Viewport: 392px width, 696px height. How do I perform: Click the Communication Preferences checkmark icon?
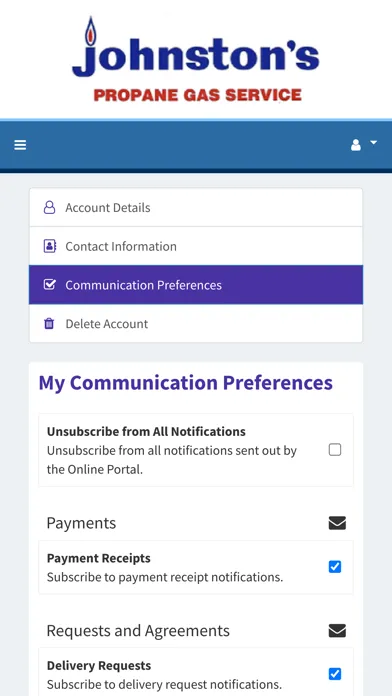point(49,285)
